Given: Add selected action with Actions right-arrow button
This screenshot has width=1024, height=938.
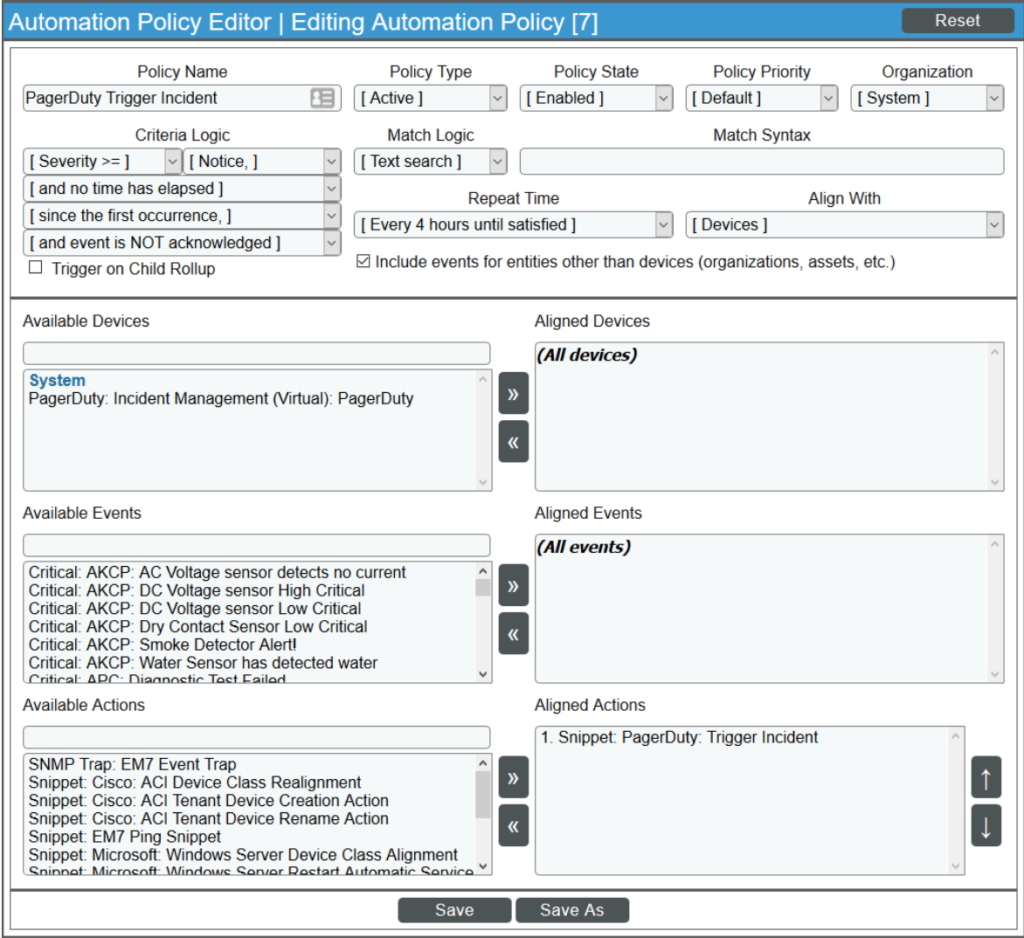Looking at the screenshot, I should 513,777.
